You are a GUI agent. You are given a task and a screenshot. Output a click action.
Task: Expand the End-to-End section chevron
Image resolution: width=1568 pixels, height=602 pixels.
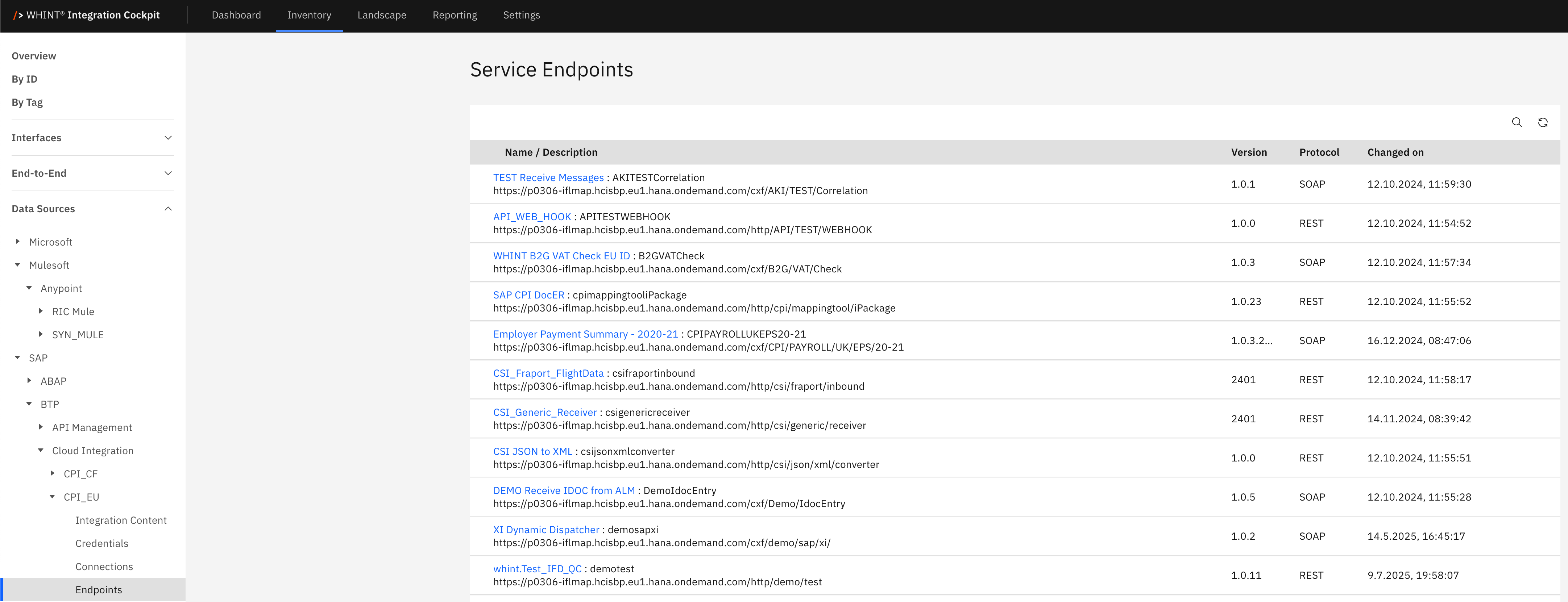pyautogui.click(x=168, y=173)
